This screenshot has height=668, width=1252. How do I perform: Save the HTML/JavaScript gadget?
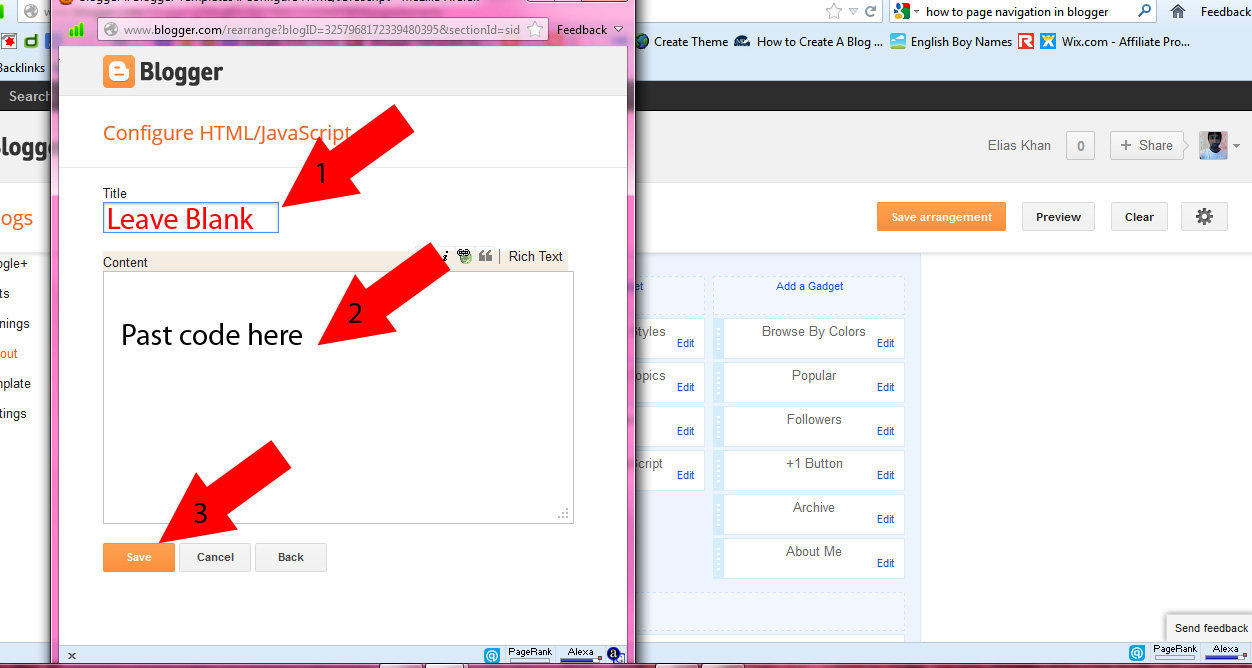click(x=139, y=557)
